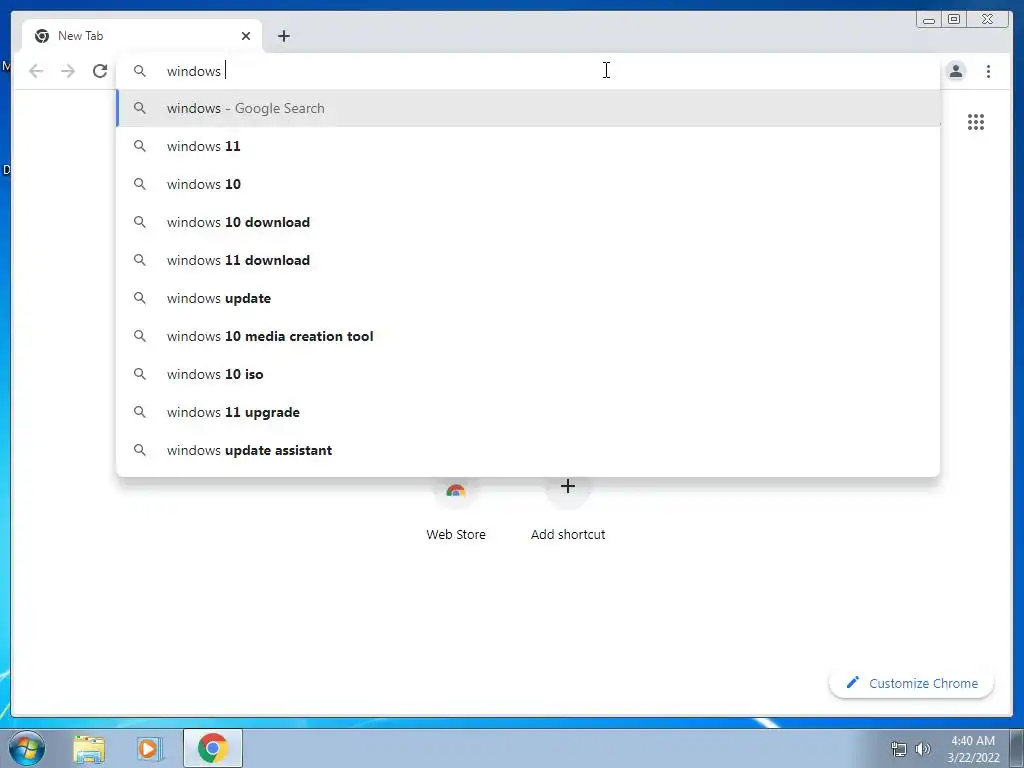Select the New Tab tab
Screen dimensions: 1024x768
tap(142, 36)
